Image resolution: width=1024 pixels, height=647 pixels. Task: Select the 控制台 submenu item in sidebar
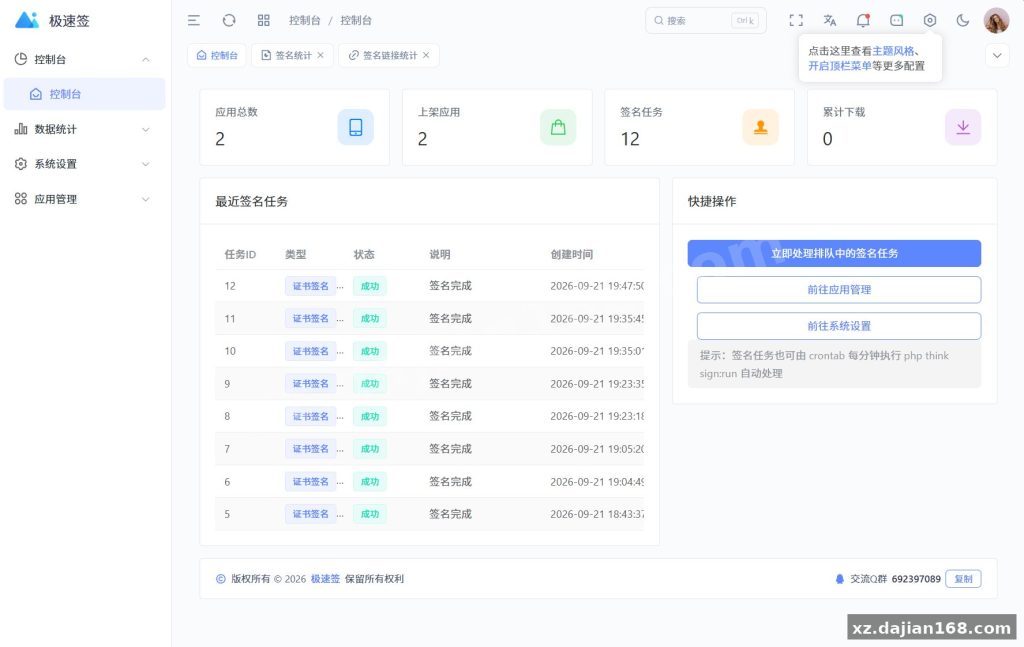coord(84,94)
